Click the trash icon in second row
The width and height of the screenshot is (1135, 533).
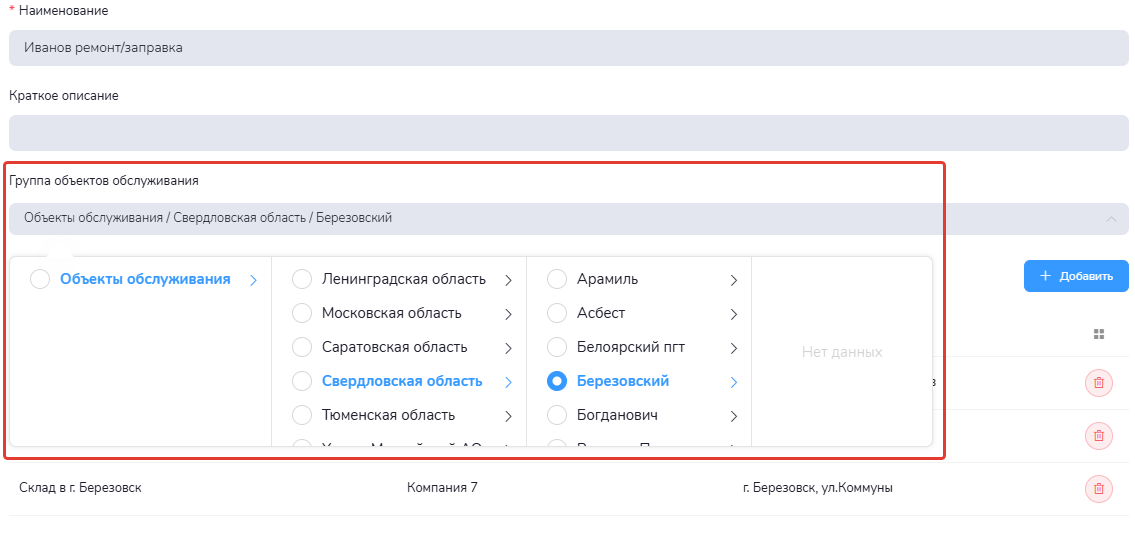tap(1098, 435)
